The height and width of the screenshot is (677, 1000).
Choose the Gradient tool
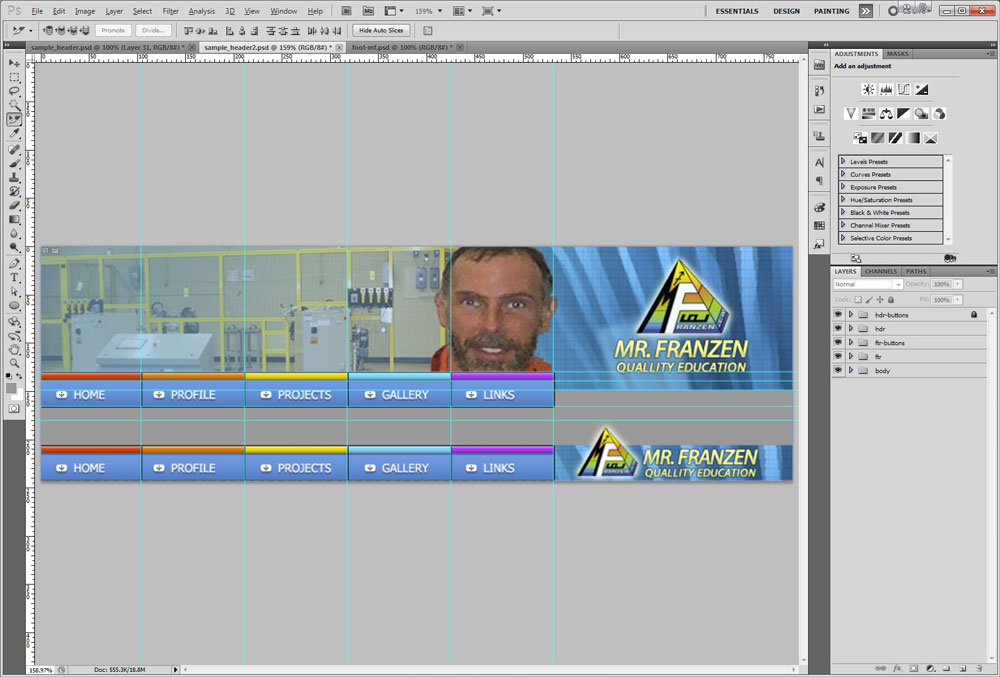coord(14,219)
